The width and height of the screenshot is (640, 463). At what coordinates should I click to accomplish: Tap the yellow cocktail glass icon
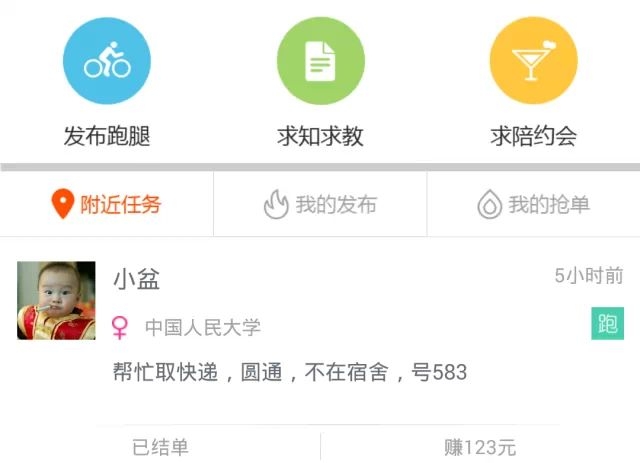point(534,61)
